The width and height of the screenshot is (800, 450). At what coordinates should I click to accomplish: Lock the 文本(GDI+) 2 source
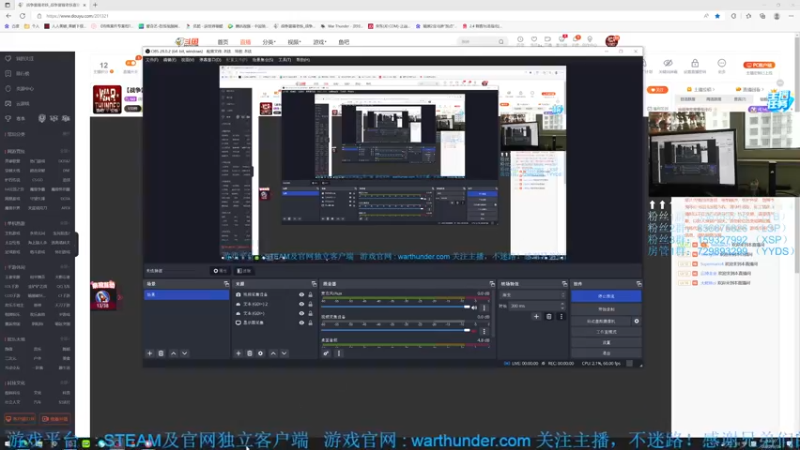[x=310, y=304]
